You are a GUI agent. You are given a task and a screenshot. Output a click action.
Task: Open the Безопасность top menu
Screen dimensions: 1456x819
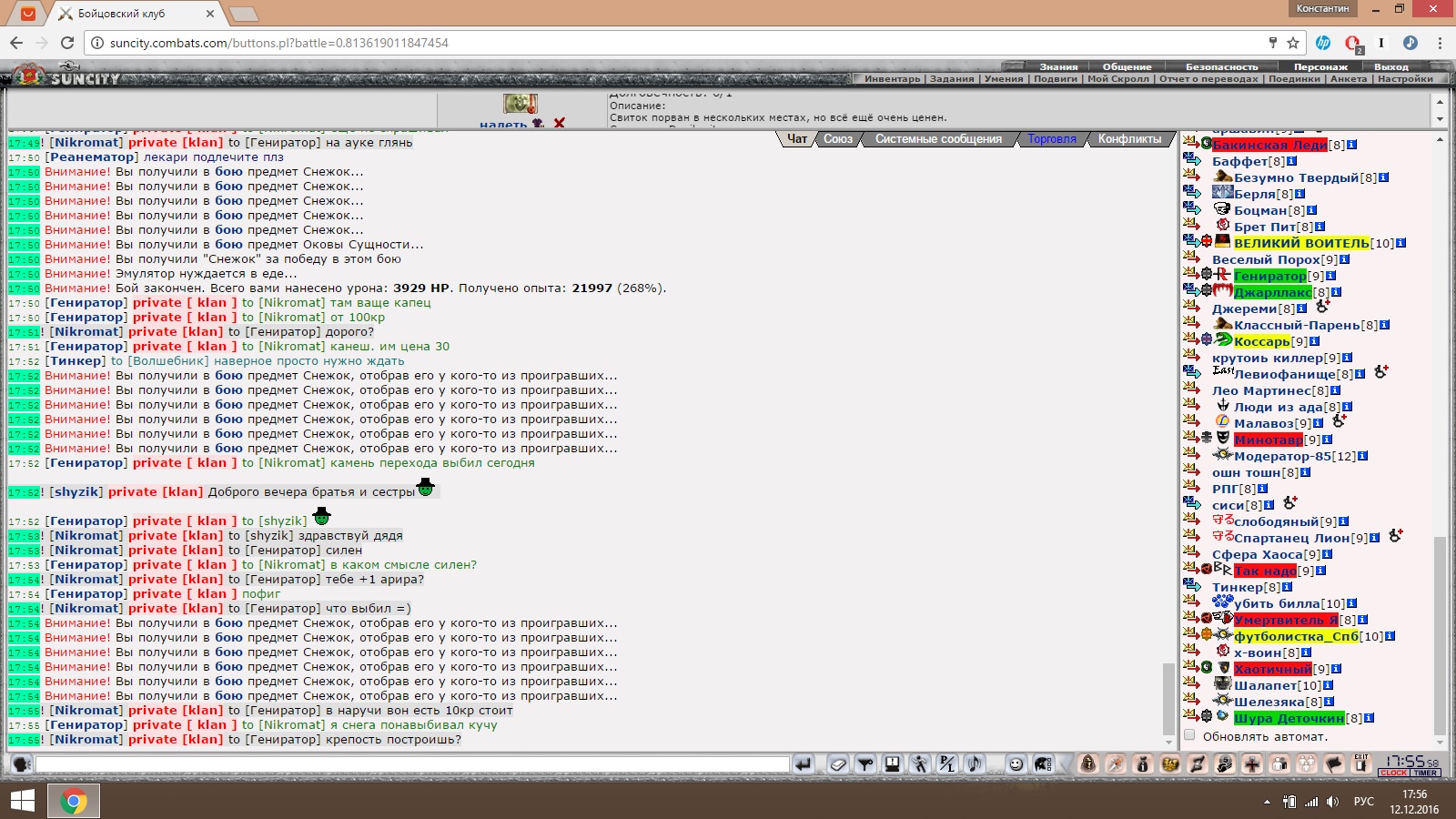[1221, 66]
